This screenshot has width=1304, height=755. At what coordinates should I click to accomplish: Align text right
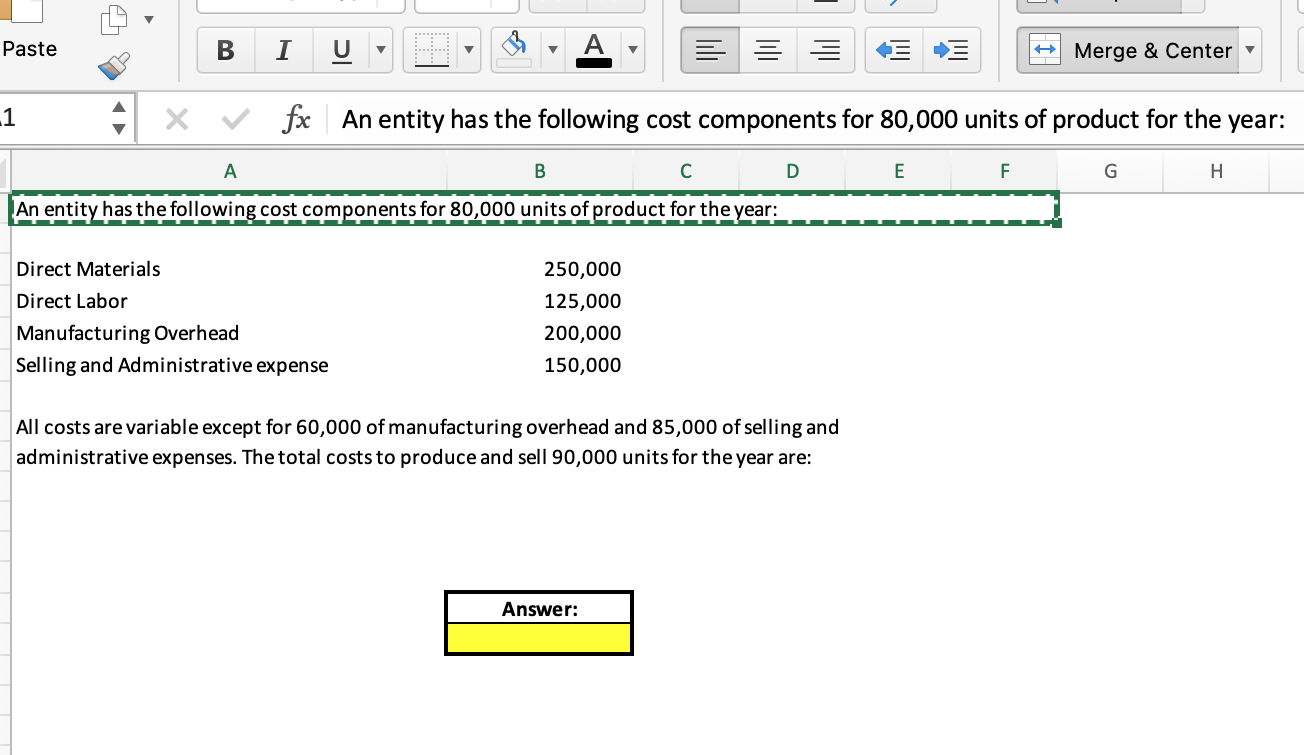(826, 50)
